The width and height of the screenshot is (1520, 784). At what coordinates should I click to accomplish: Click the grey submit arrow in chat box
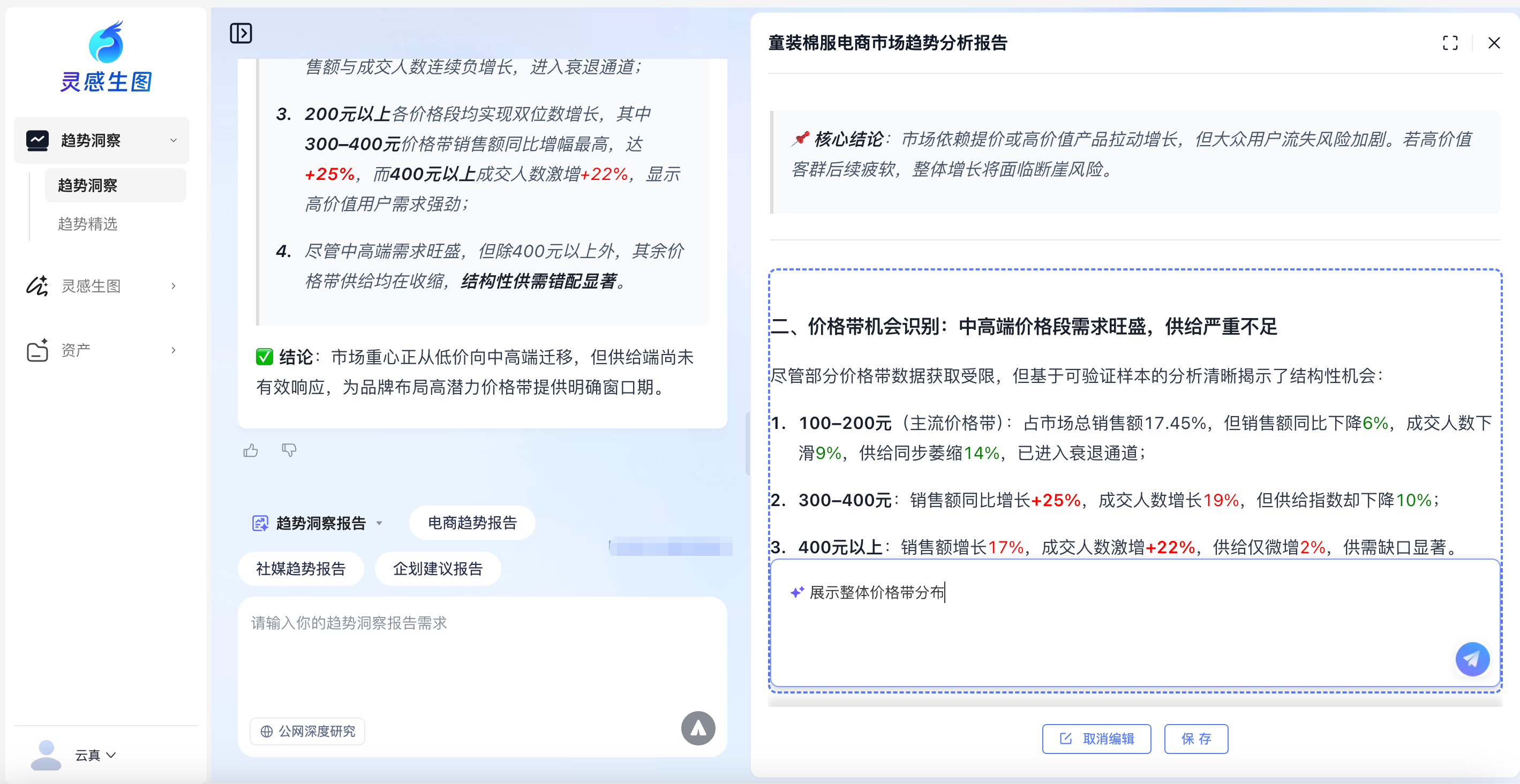pos(698,728)
